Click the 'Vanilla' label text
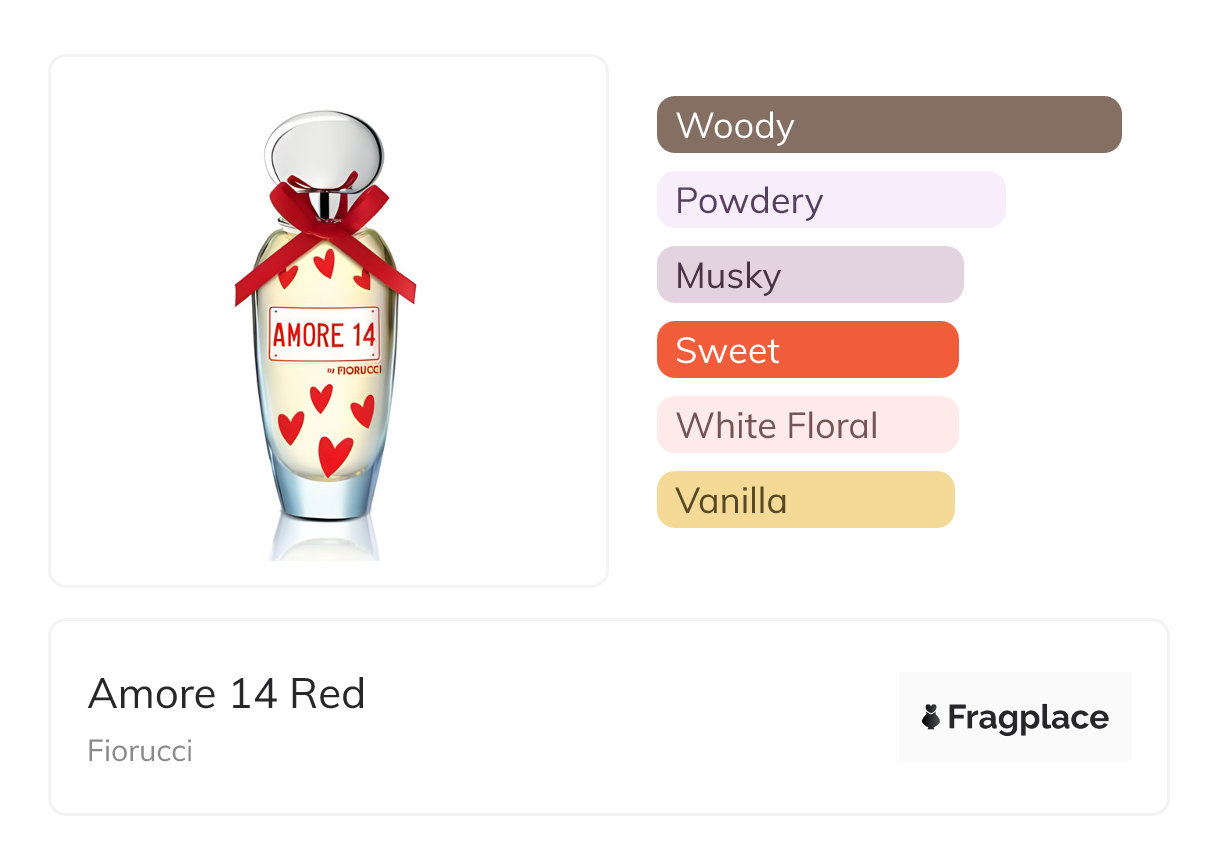The image size is (1218, 864). [731, 501]
